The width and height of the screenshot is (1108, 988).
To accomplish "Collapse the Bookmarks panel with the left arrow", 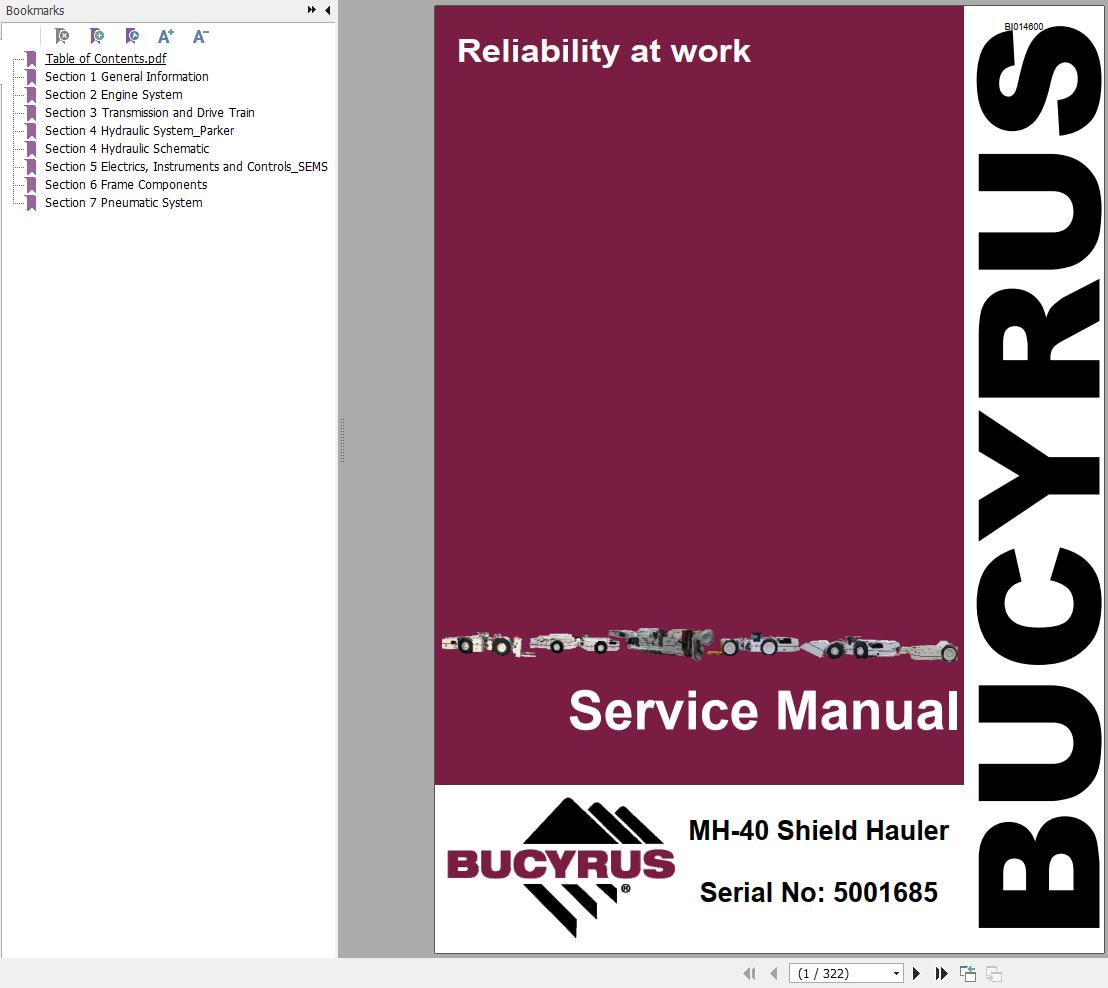I will click(327, 10).
